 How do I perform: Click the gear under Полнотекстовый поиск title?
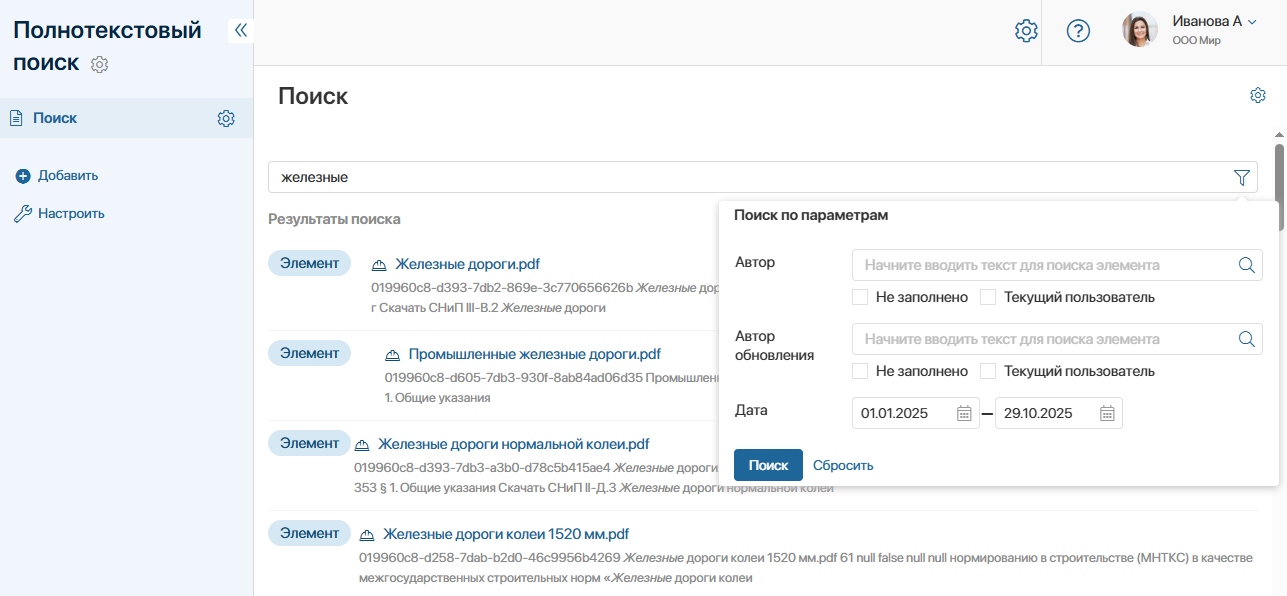97,62
